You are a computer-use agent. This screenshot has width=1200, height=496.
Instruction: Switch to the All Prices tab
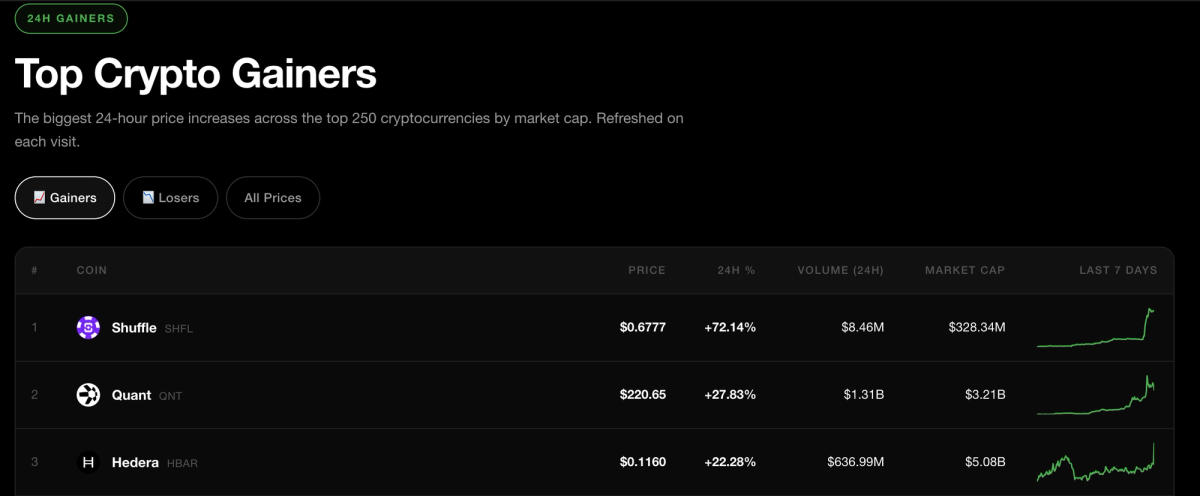pyautogui.click(x=273, y=198)
